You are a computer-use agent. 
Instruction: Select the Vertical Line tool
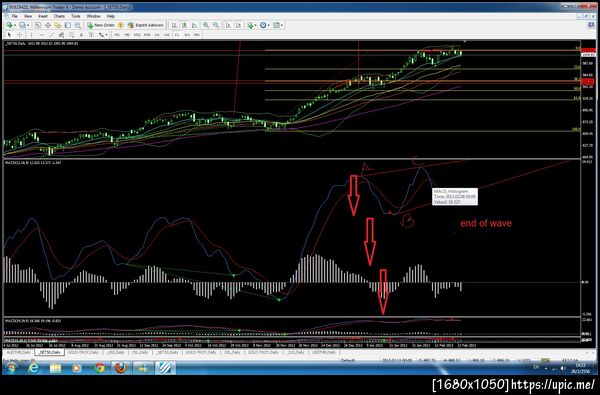coord(31,35)
